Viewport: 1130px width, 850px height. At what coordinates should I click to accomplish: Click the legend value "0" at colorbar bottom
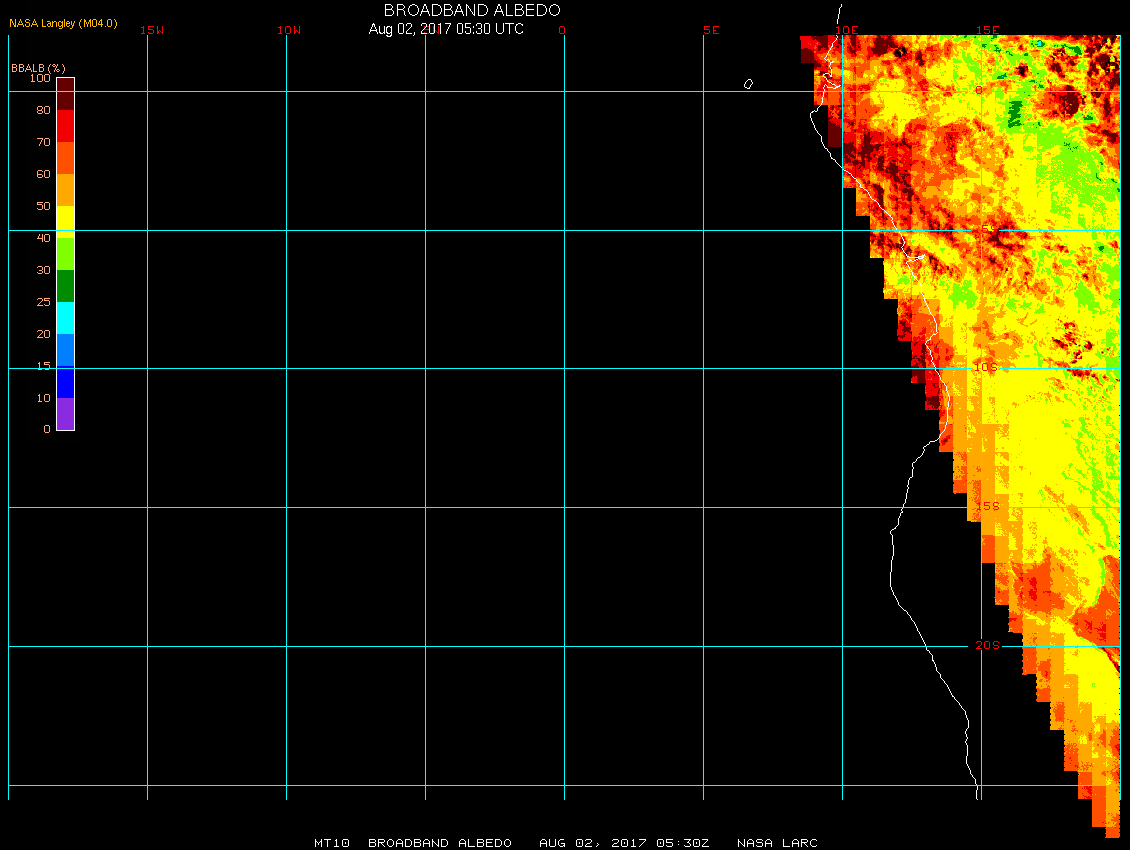pos(47,429)
